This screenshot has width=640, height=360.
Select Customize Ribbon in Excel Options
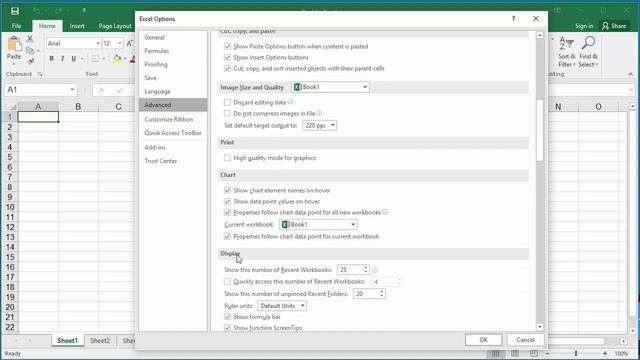click(173, 120)
